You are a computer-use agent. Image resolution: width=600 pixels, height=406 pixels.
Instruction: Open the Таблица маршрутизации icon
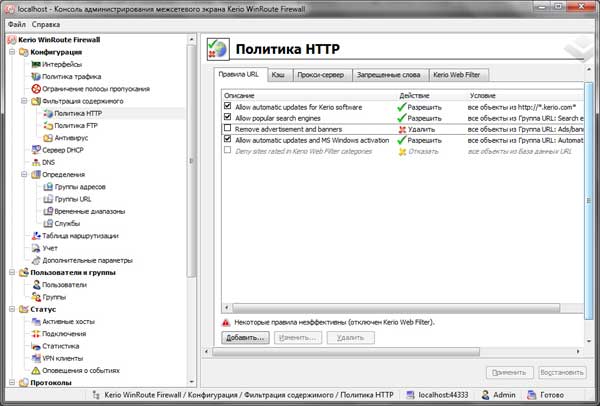[x=36, y=236]
